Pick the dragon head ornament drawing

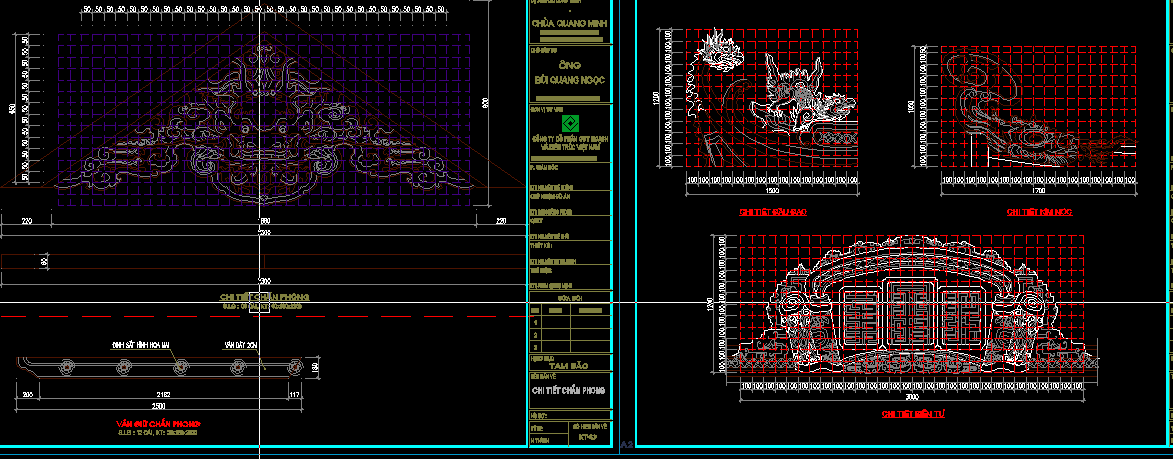tap(773, 100)
